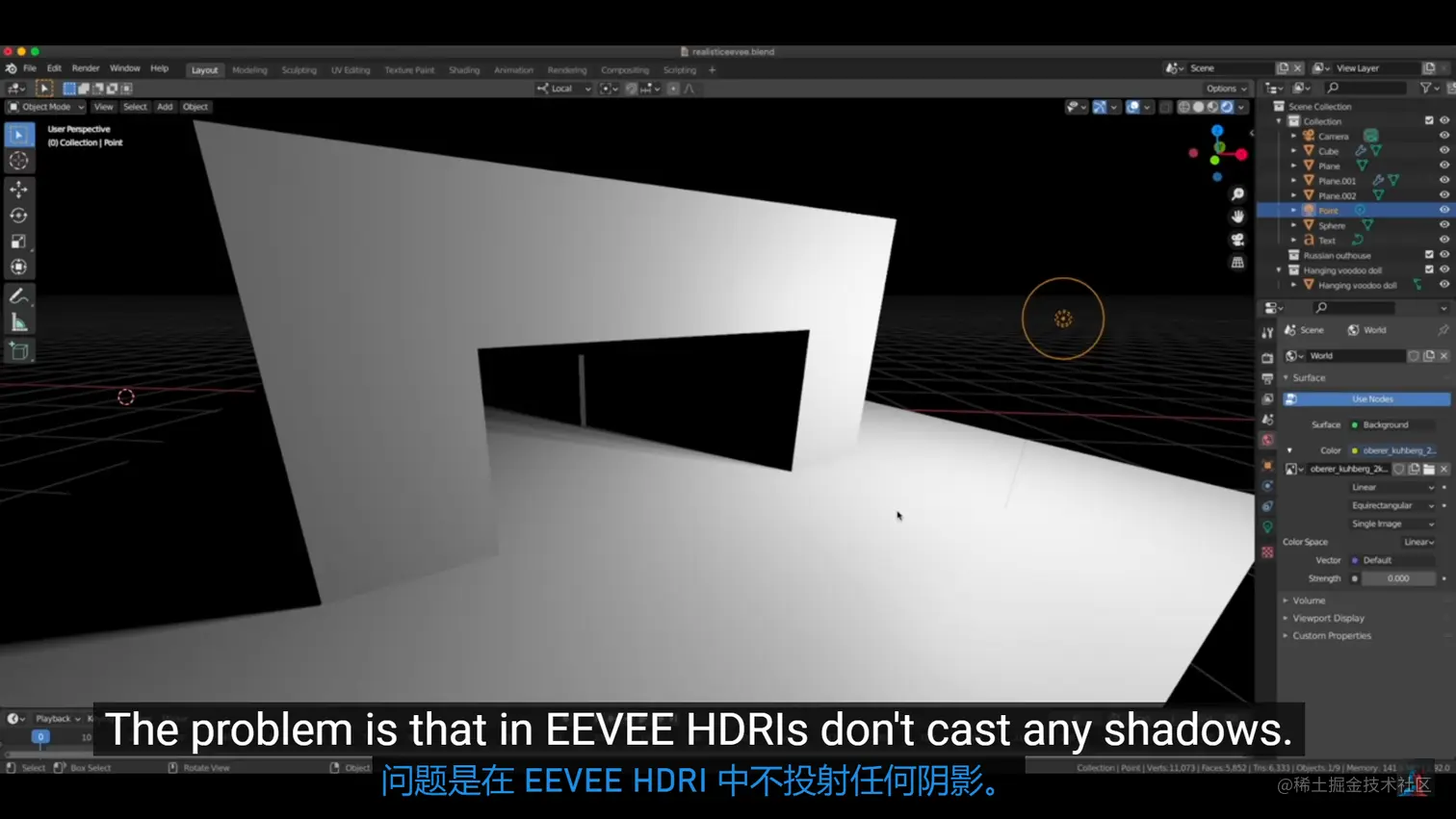Toggle visibility of Sphere object
The image size is (1456, 819).
[x=1443, y=225]
